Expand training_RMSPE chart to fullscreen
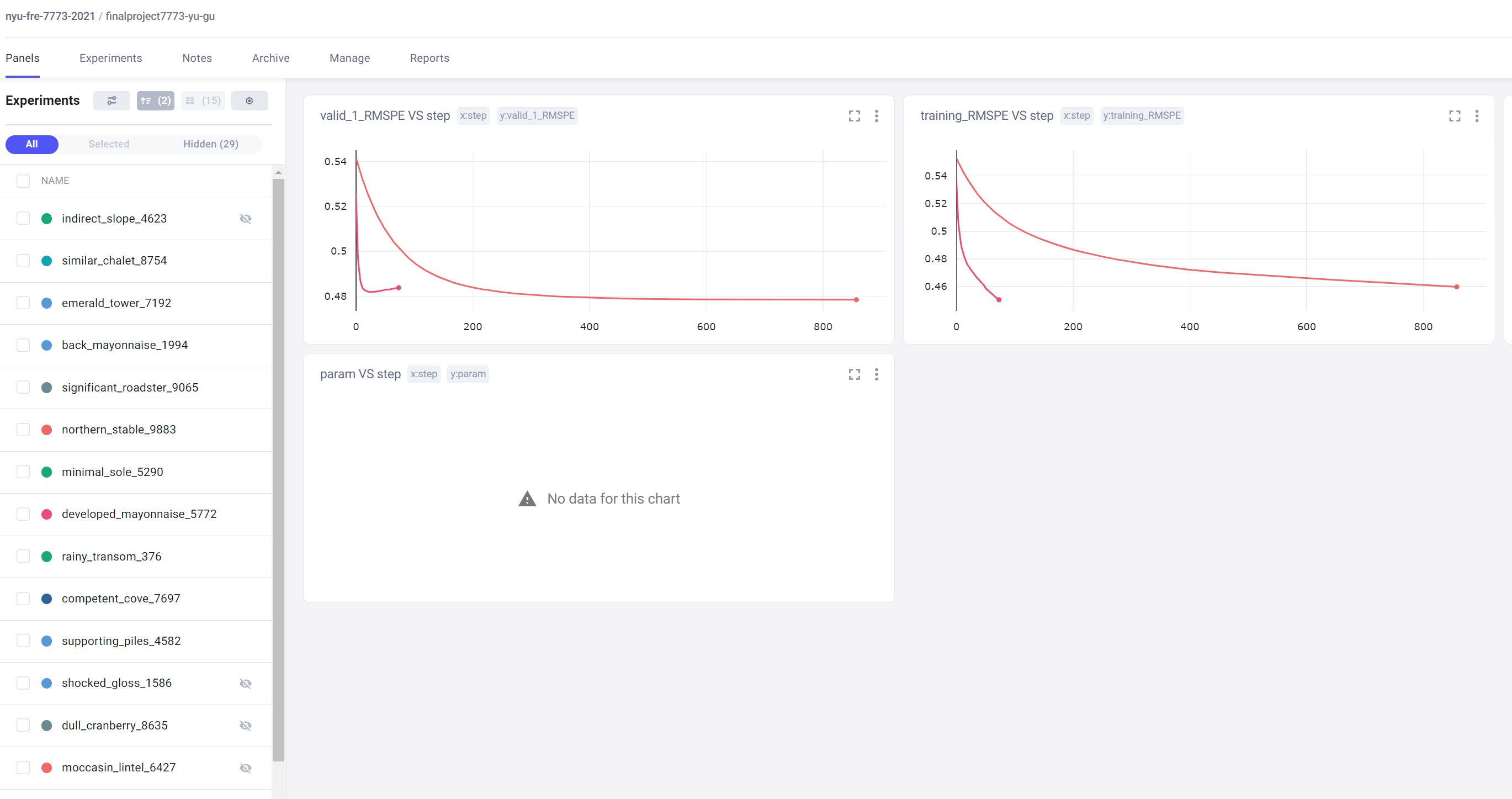Viewport: 1512px width, 799px height. coord(1455,117)
